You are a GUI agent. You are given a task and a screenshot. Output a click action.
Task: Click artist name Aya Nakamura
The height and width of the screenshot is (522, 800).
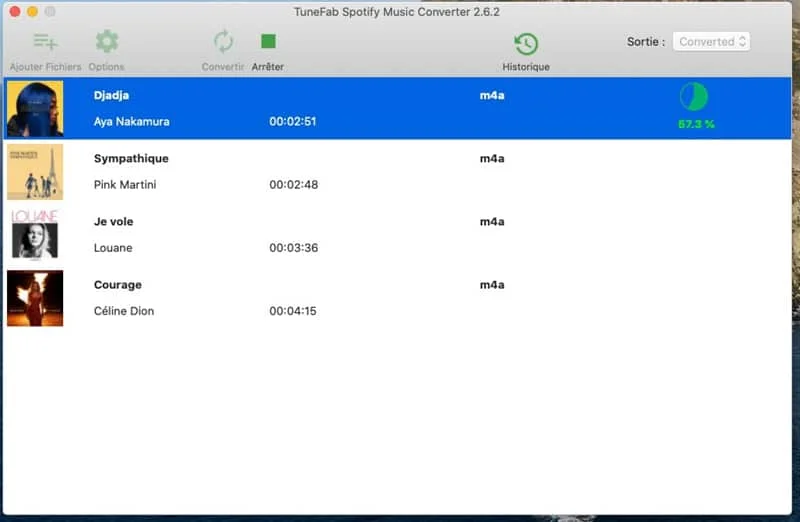132,121
